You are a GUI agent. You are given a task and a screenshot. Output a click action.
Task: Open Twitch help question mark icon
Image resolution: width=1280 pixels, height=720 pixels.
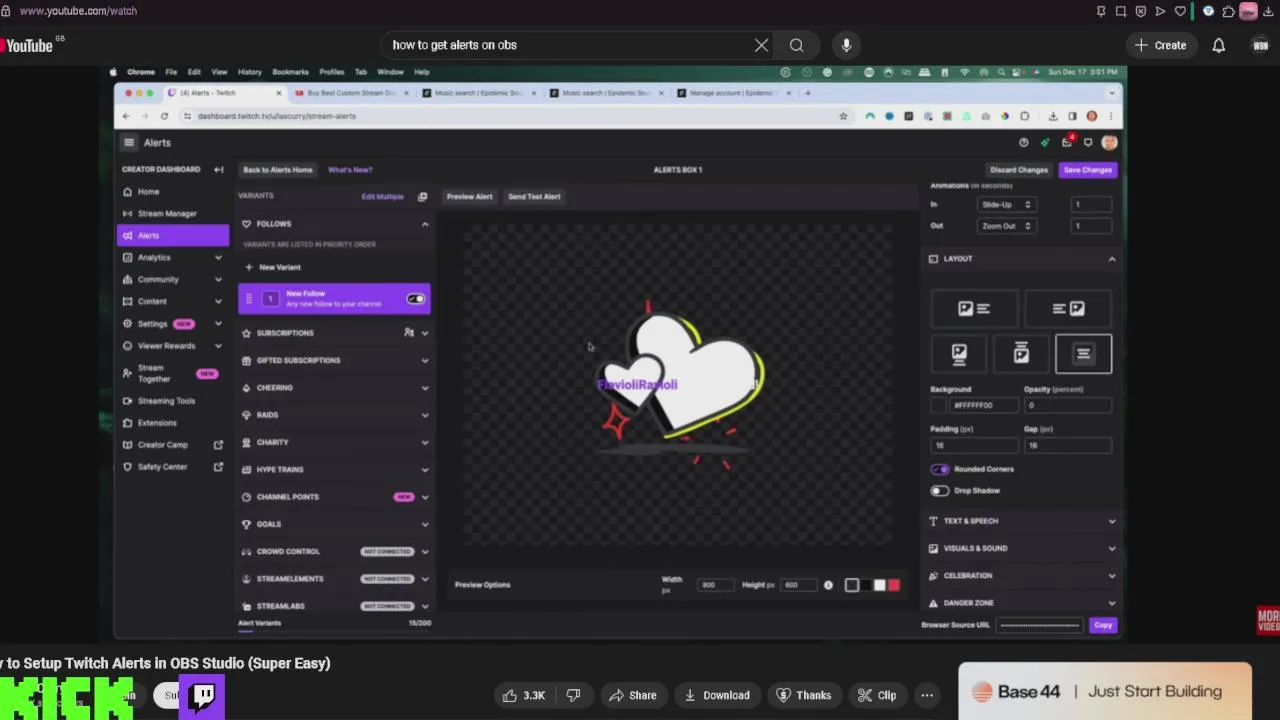click(x=1023, y=143)
